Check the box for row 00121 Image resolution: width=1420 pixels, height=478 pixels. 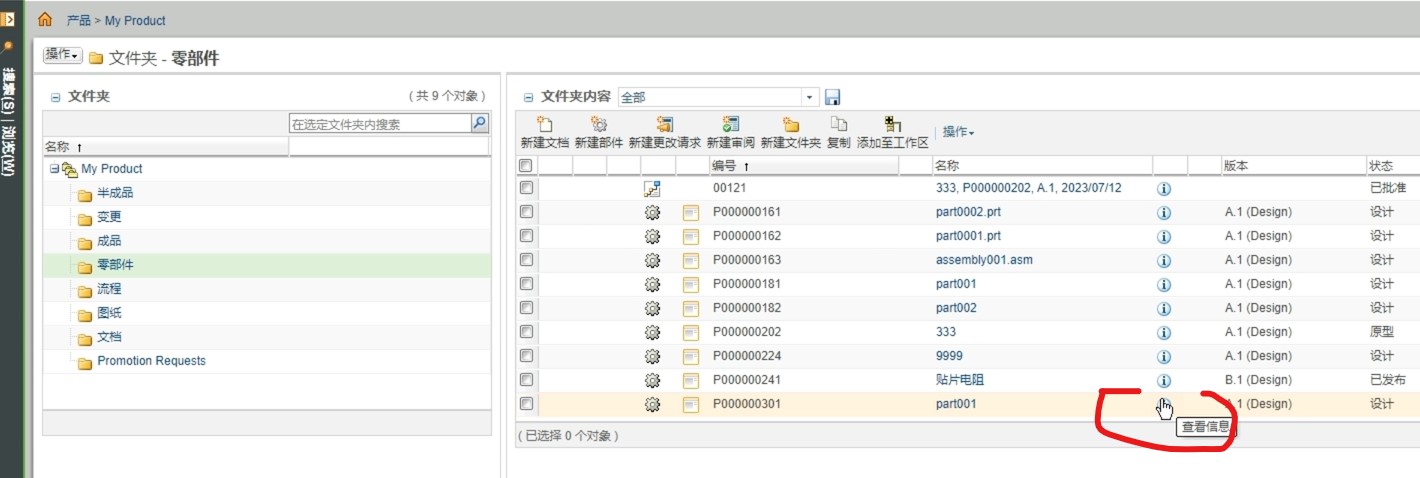(526, 187)
